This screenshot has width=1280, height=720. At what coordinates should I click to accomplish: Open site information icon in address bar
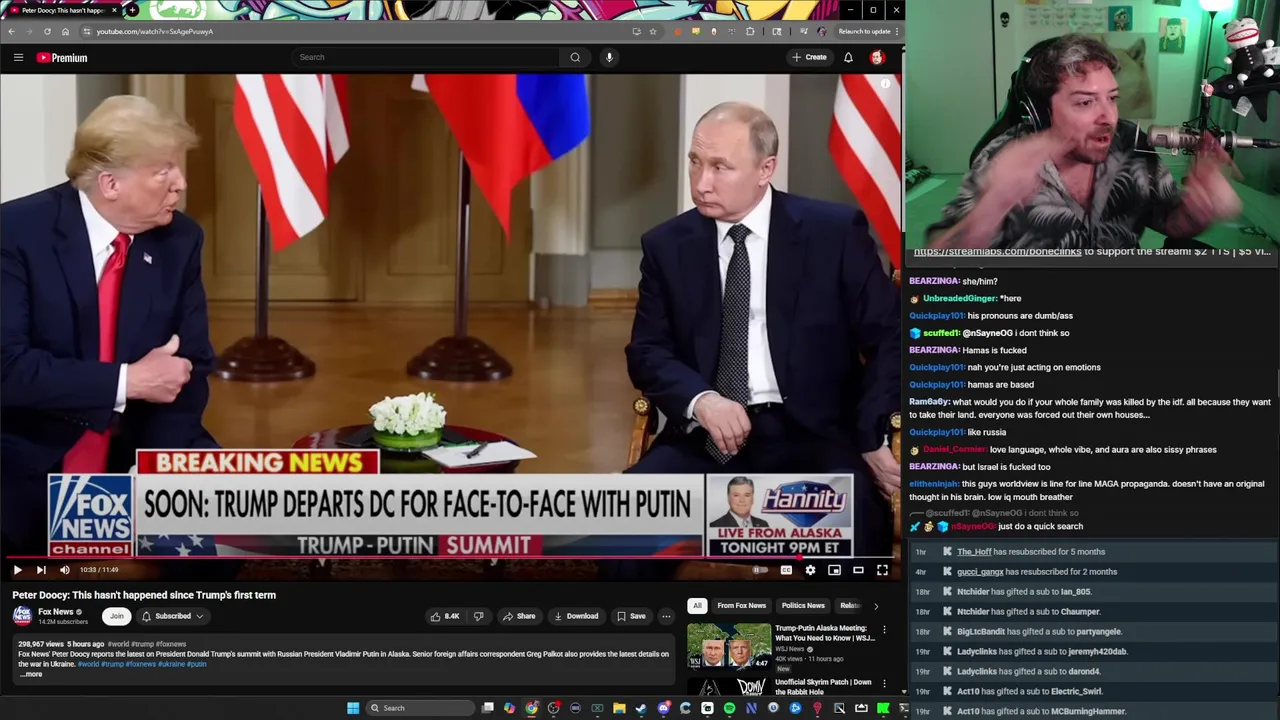[x=87, y=31]
